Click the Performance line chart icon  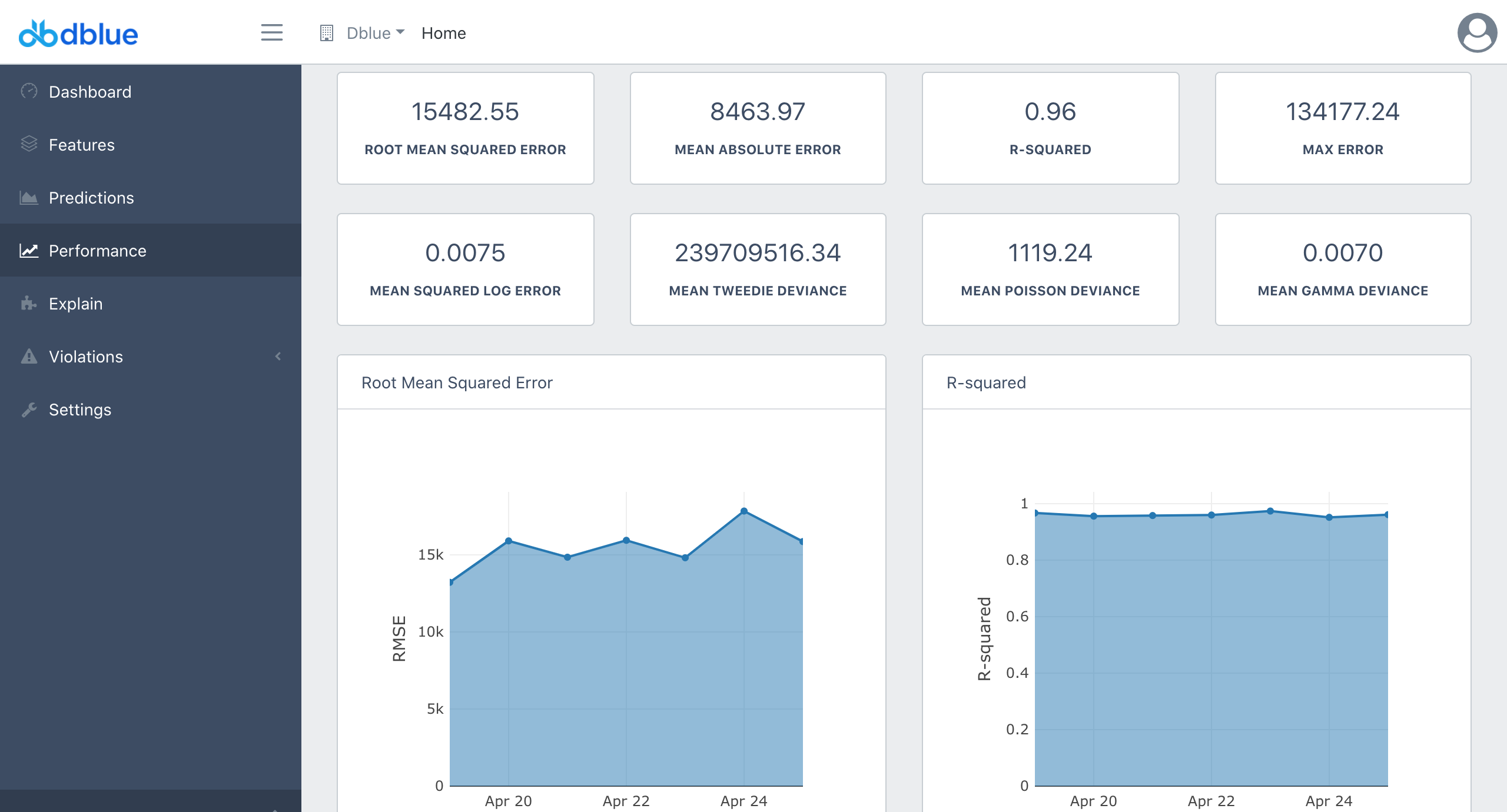click(x=29, y=251)
